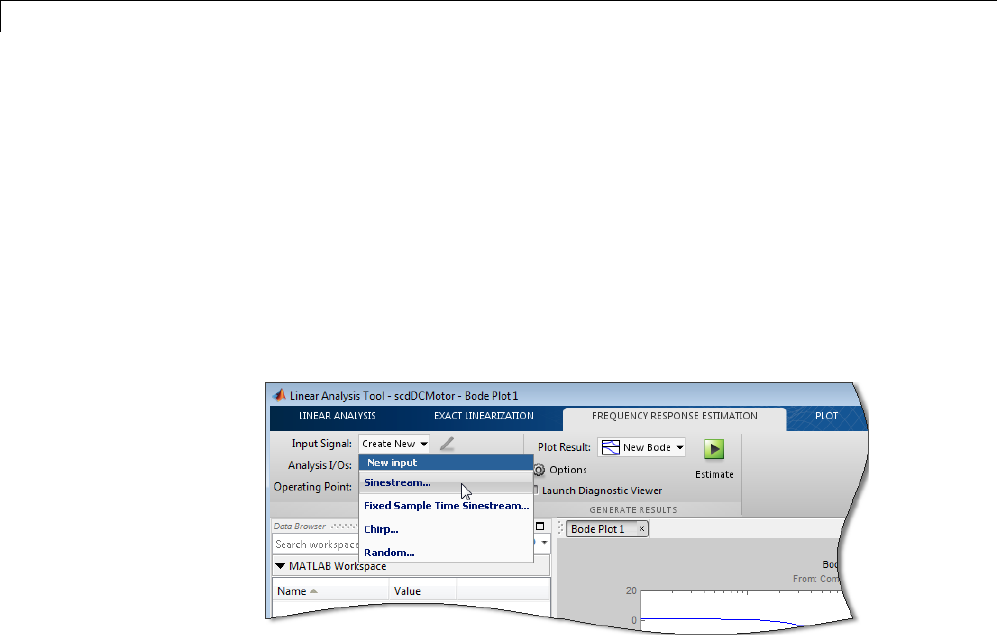The height and width of the screenshot is (635, 997).
Task: Close the Bode Plot 1 tab
Action: (x=642, y=529)
